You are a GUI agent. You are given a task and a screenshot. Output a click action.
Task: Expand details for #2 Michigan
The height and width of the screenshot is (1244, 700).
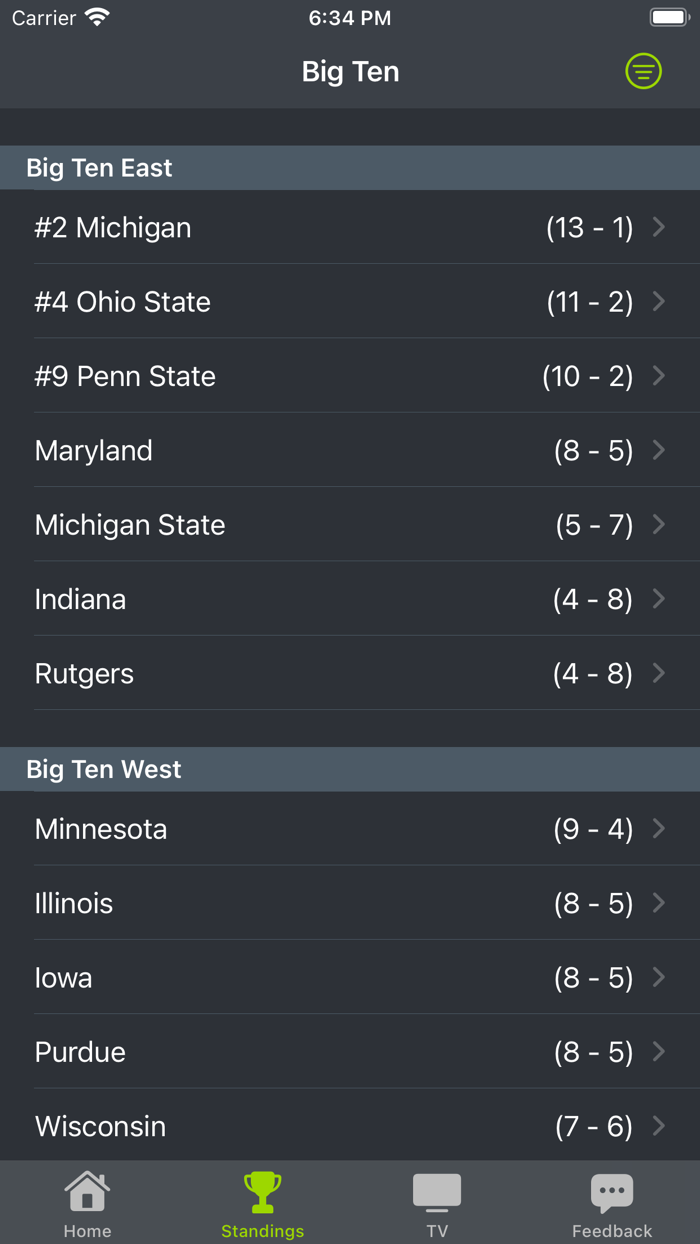click(x=350, y=227)
